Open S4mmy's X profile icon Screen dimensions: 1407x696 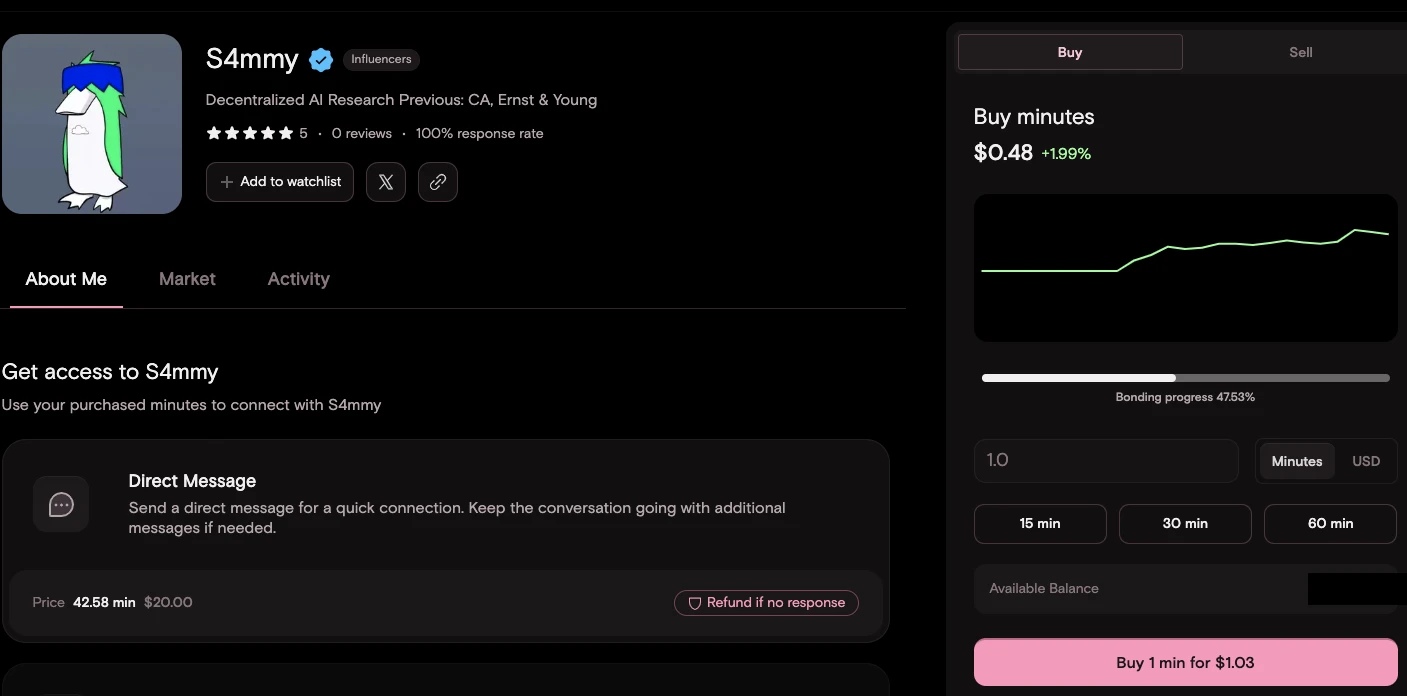tap(386, 182)
